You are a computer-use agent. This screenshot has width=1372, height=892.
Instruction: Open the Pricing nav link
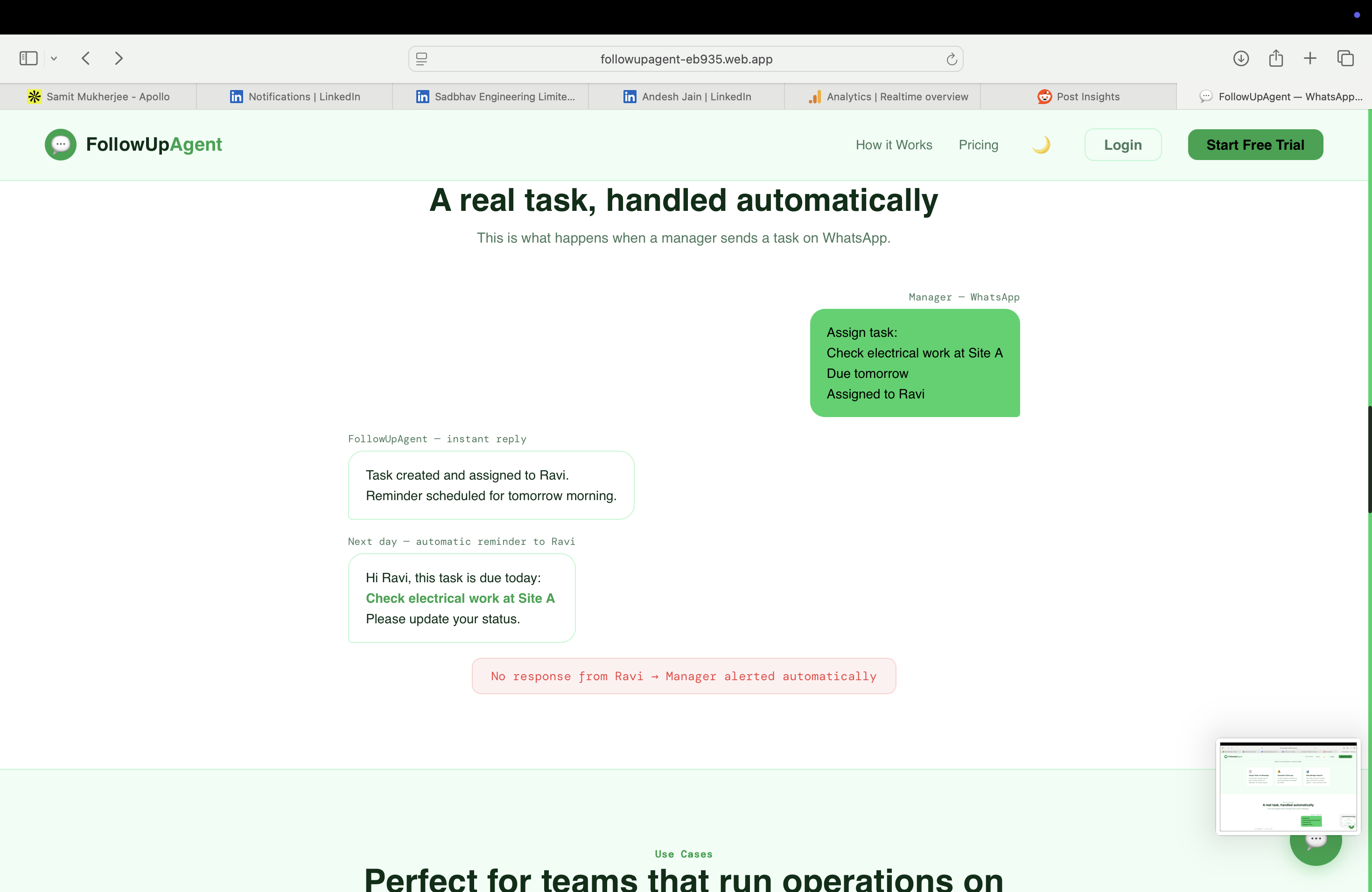[x=978, y=145]
